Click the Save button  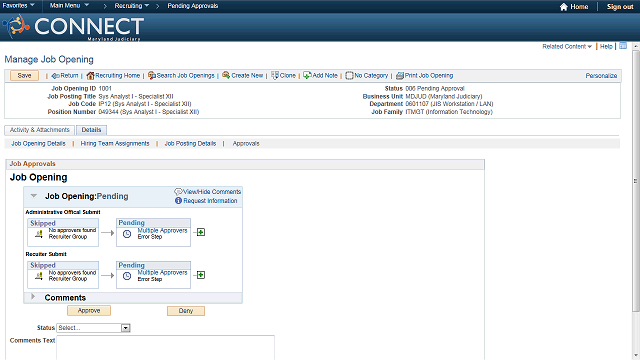[24, 76]
